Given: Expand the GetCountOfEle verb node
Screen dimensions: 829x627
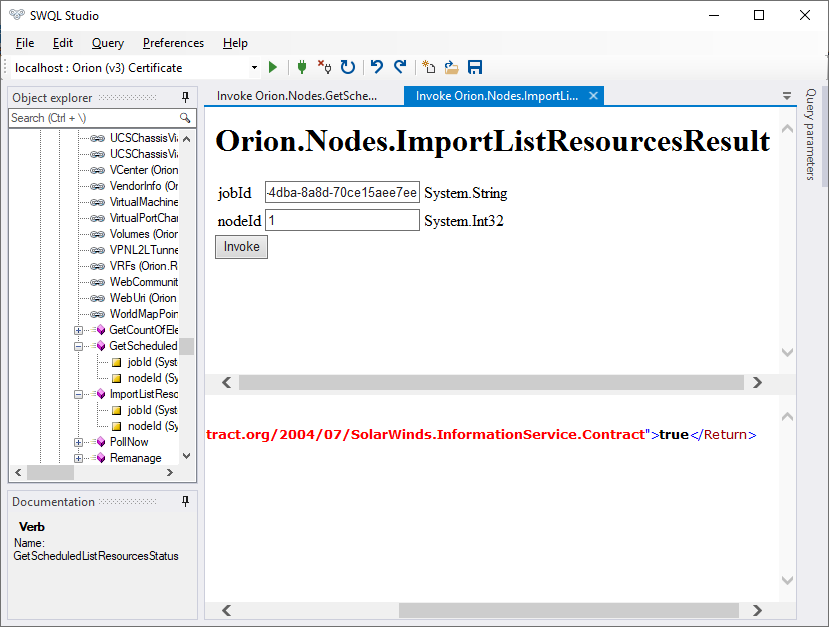Looking at the screenshot, I should pyautogui.click(x=78, y=330).
